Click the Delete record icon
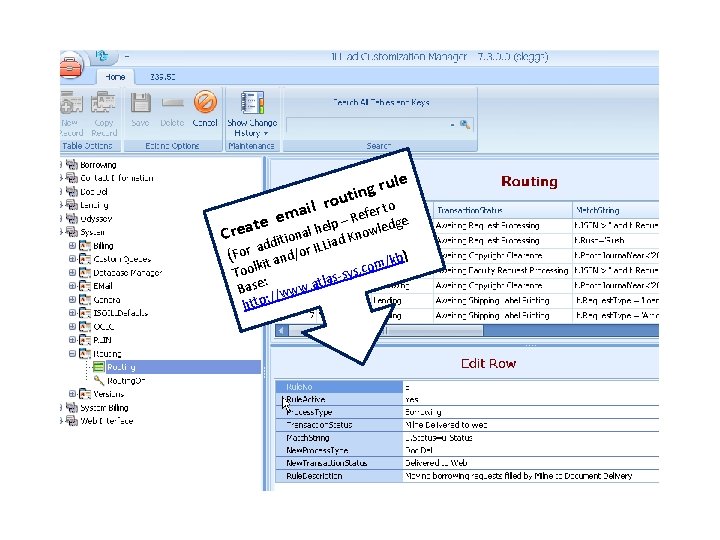Viewport: 720px width, 540px height. tap(172, 103)
